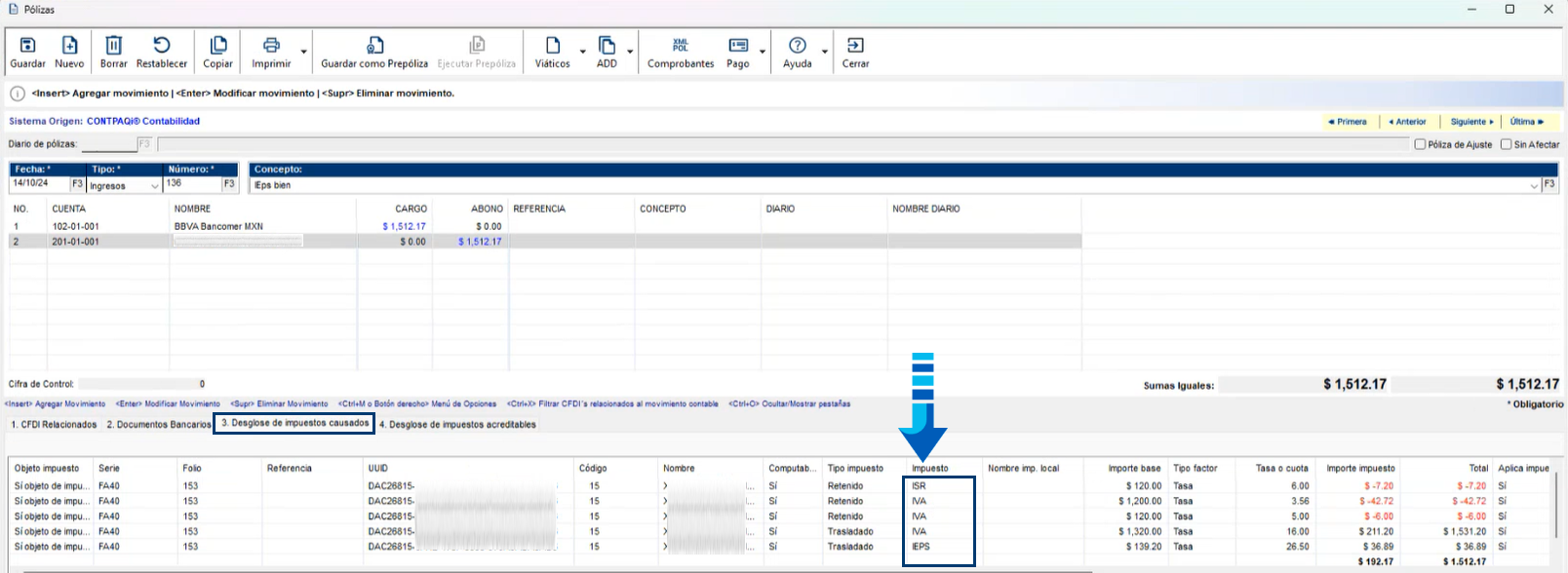The height and width of the screenshot is (573, 1568).
Task: Click Guardar como Prepóliza icon
Action: click(374, 46)
